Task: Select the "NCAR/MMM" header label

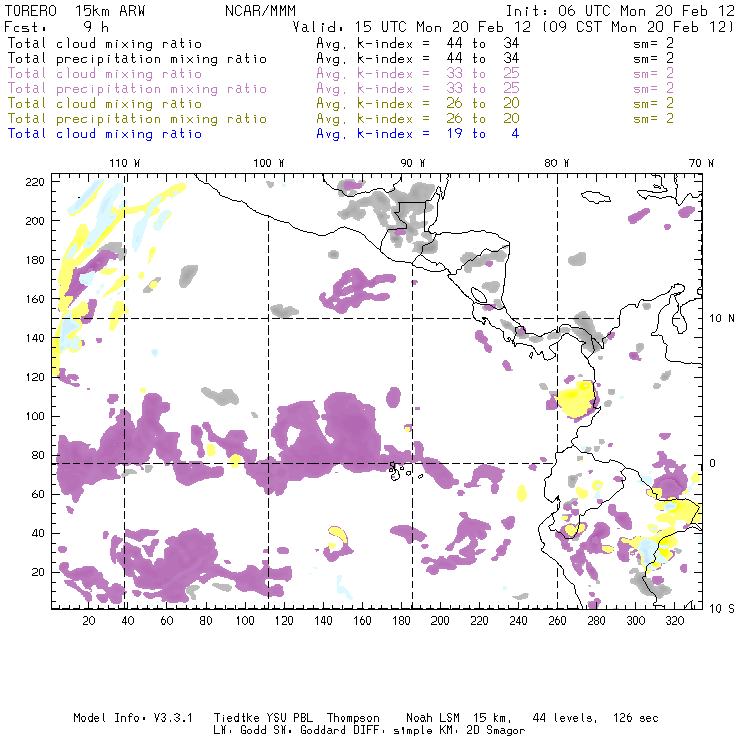Action: (260, 11)
